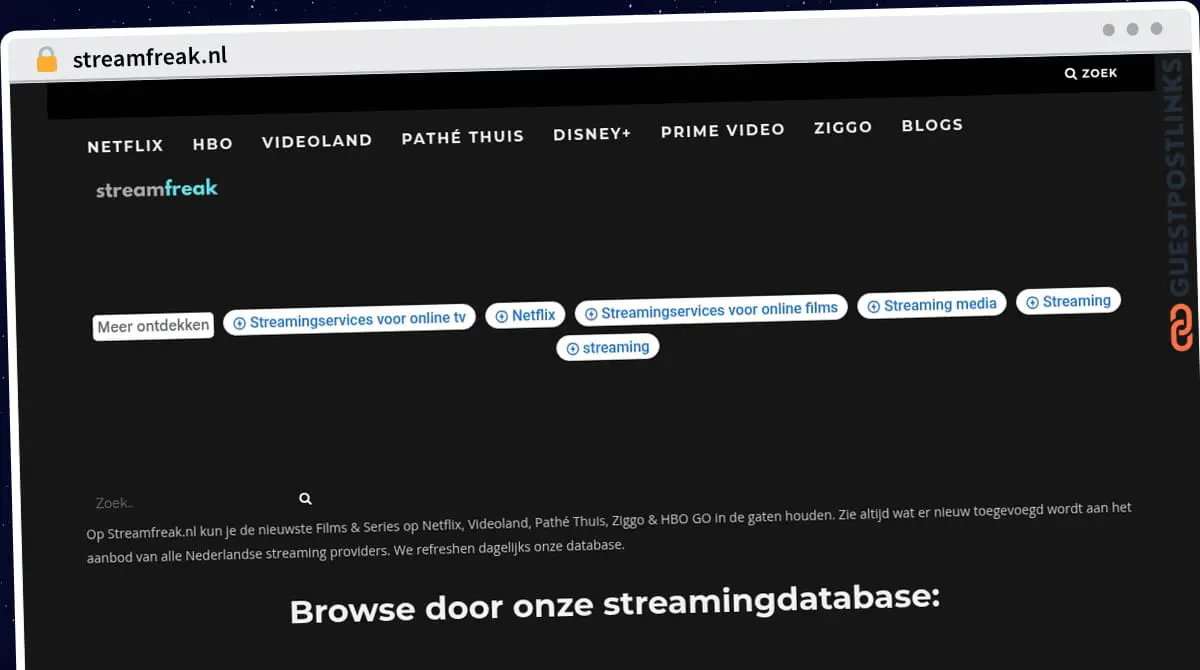Image resolution: width=1200 pixels, height=670 pixels.
Task: Open the Streaming media suggestion chip
Action: pos(931,305)
